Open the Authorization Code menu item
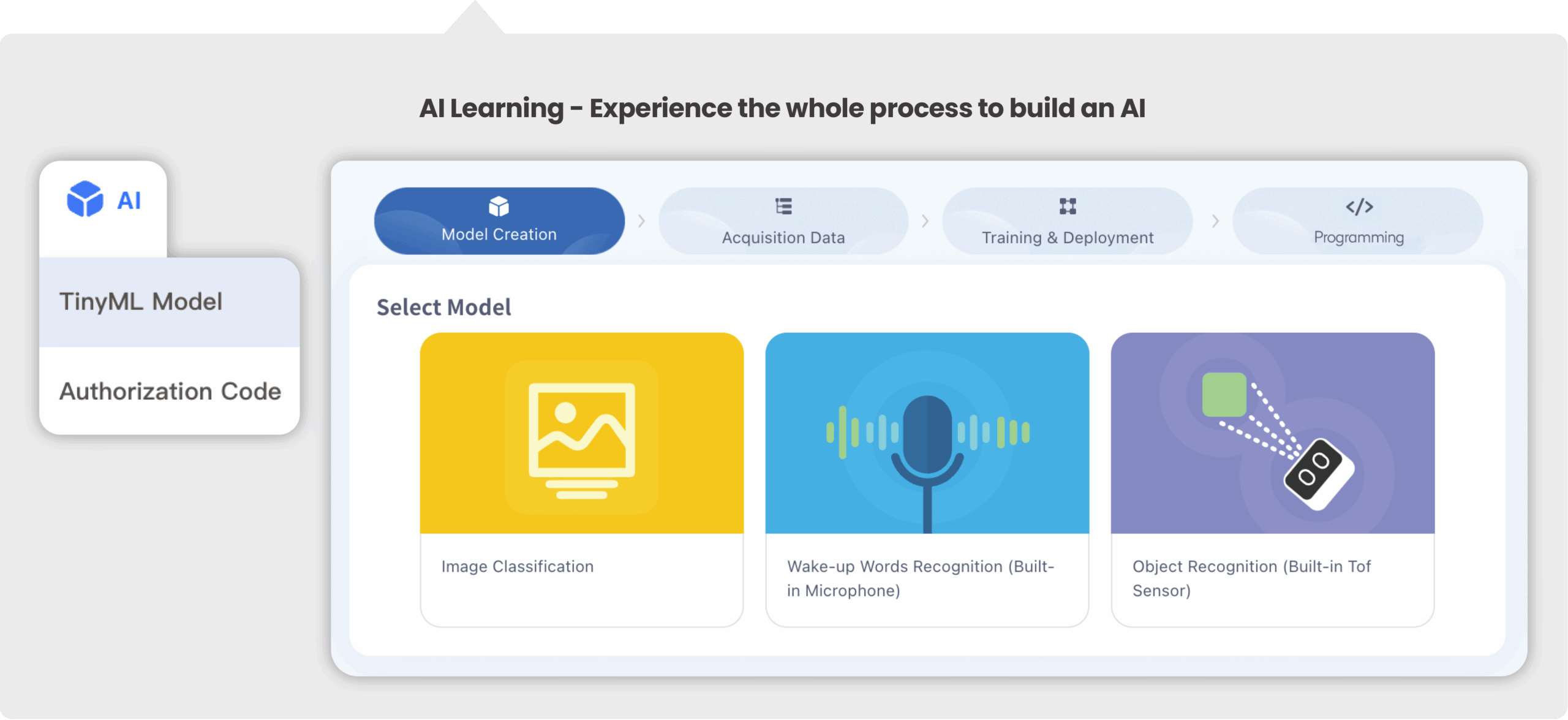 click(170, 392)
